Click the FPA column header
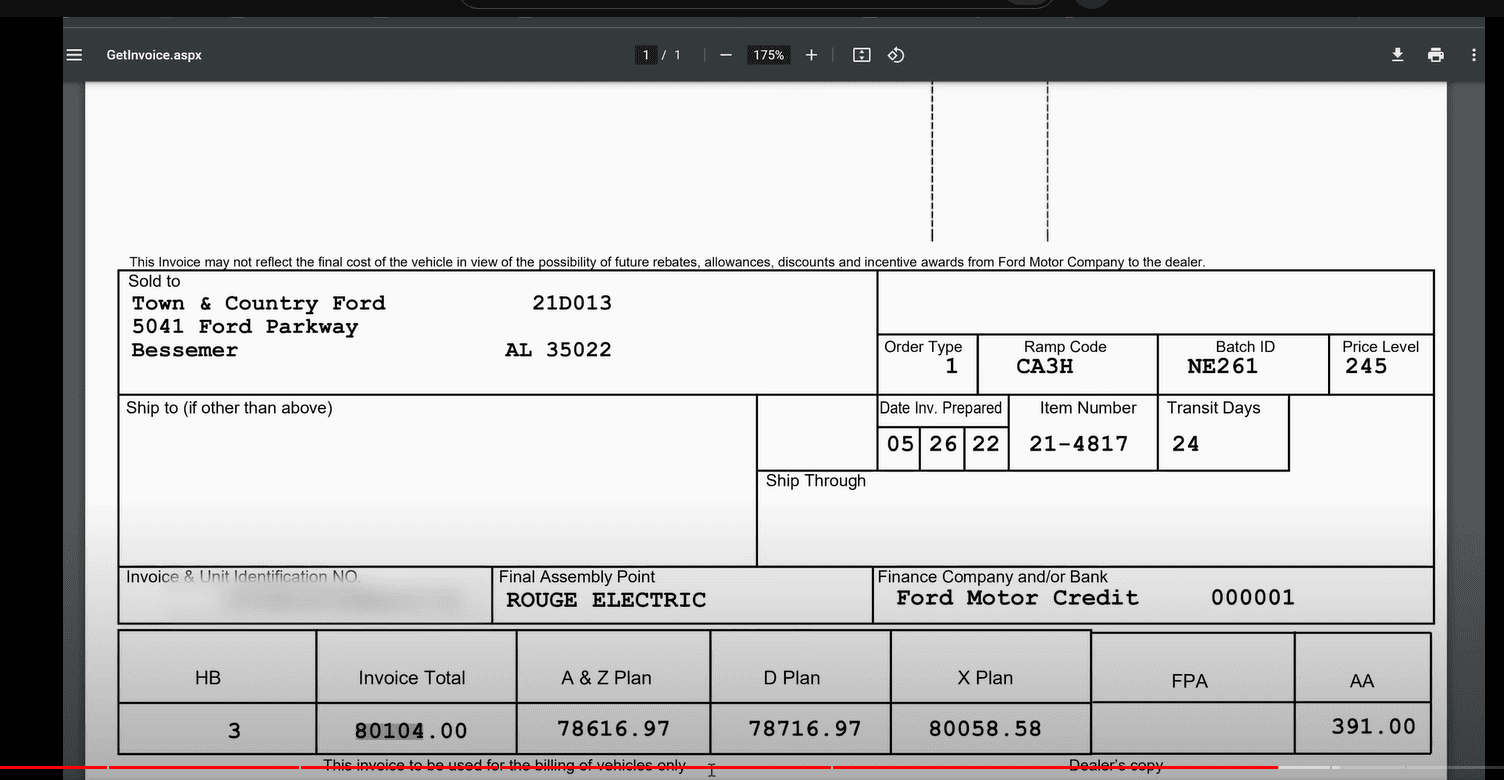 point(1189,681)
